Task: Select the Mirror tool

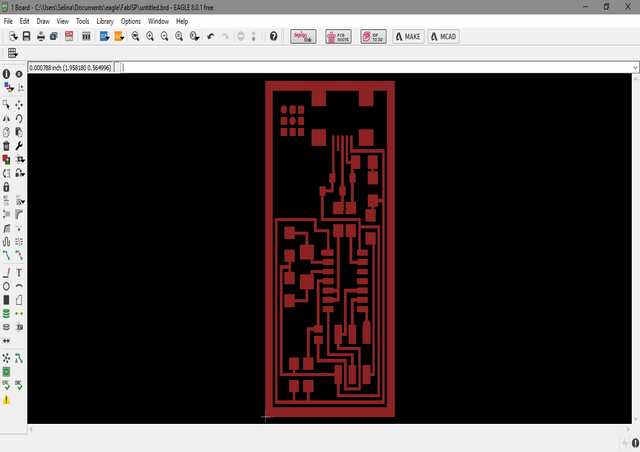Action: pos(6,118)
